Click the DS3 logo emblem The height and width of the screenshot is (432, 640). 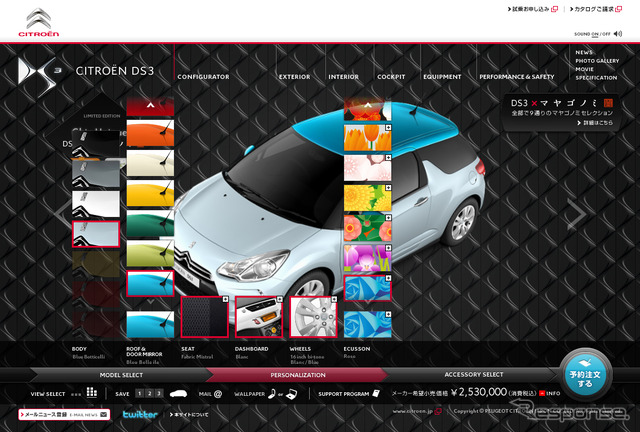tap(39, 76)
